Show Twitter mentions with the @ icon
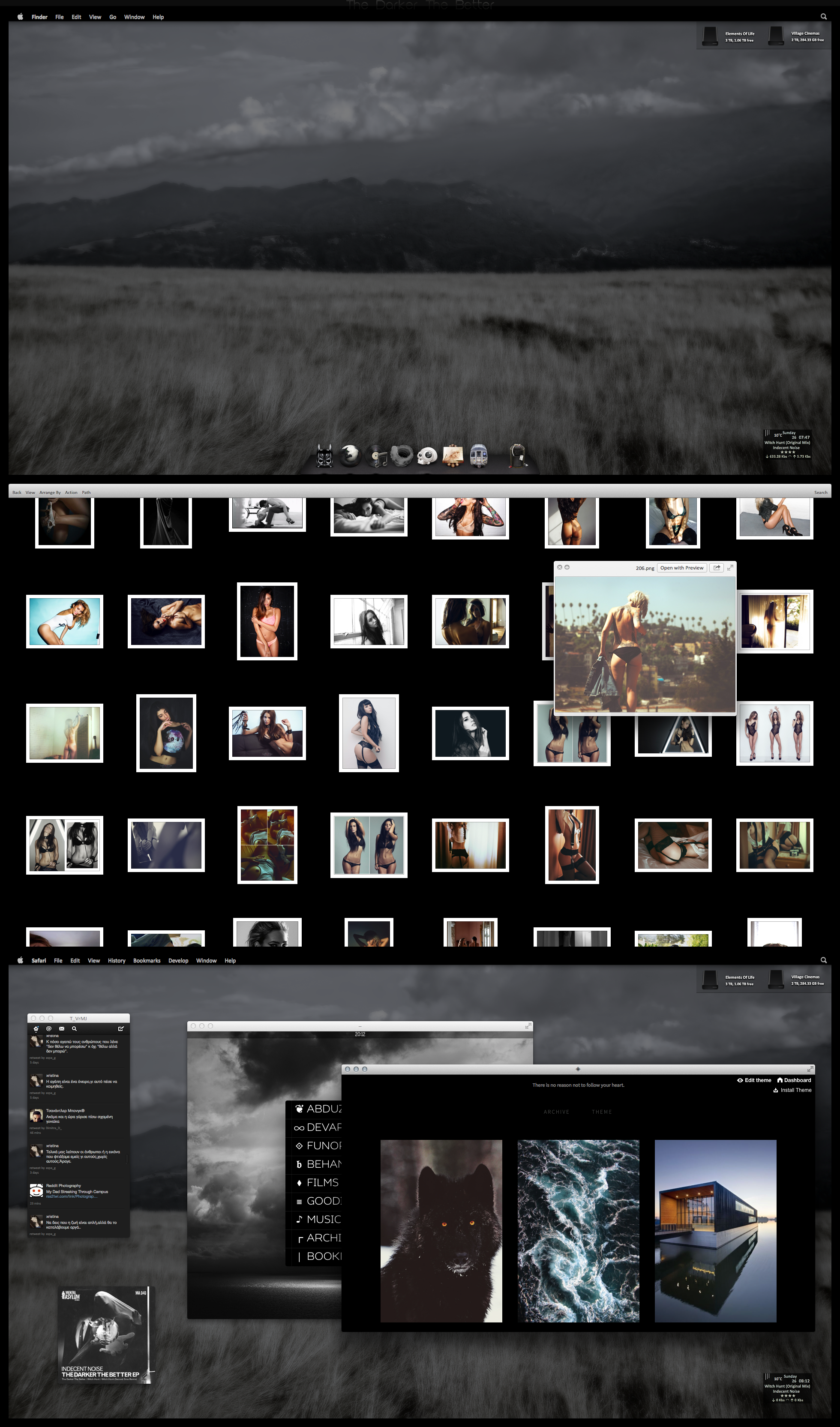Screen dimensions: 840x1427 (49, 1028)
